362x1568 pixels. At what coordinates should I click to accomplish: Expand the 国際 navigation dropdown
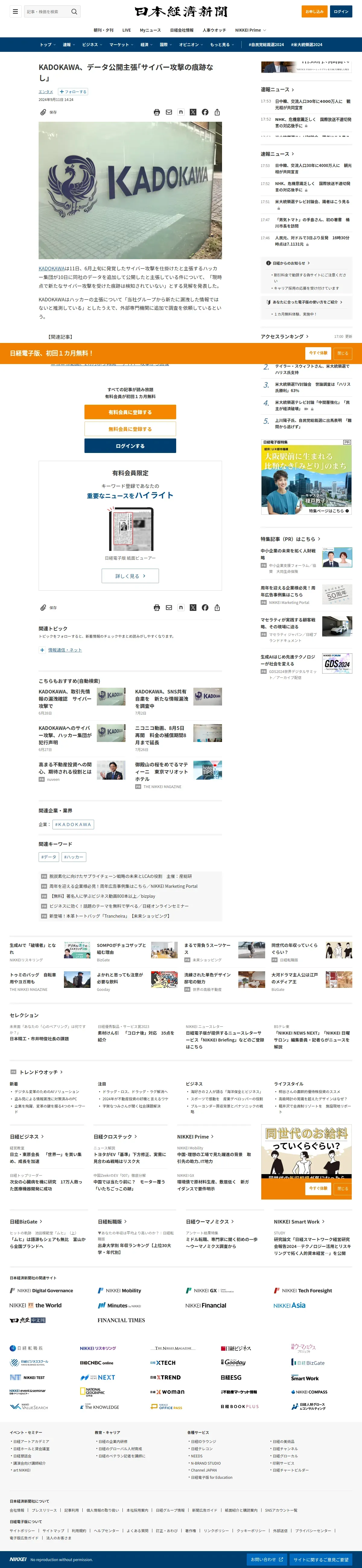(x=166, y=44)
